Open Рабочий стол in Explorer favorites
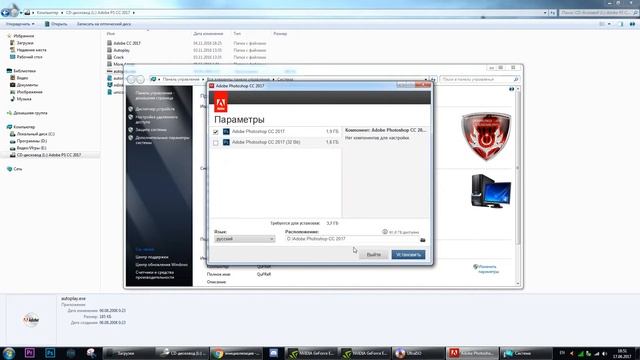This screenshot has height=360, width=640. coord(29,57)
